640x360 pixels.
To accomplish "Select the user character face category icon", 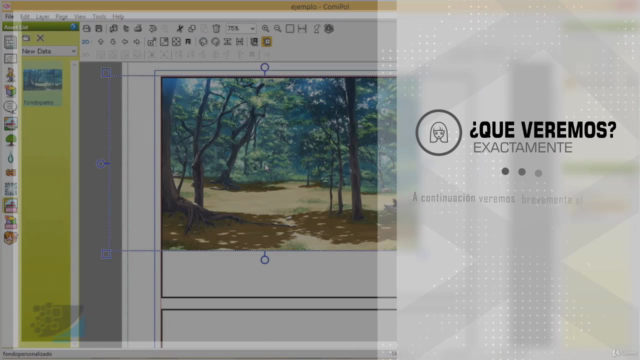I will coord(10,238).
